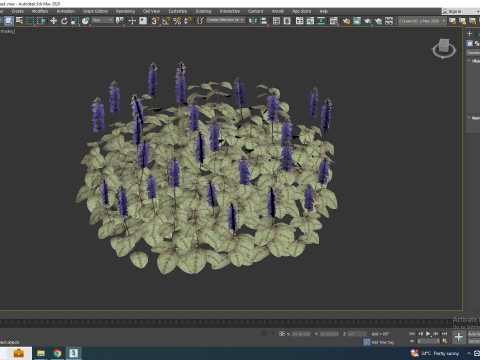Activate Select and Place tool
This screenshot has width=480, height=360.
[x=85, y=21]
